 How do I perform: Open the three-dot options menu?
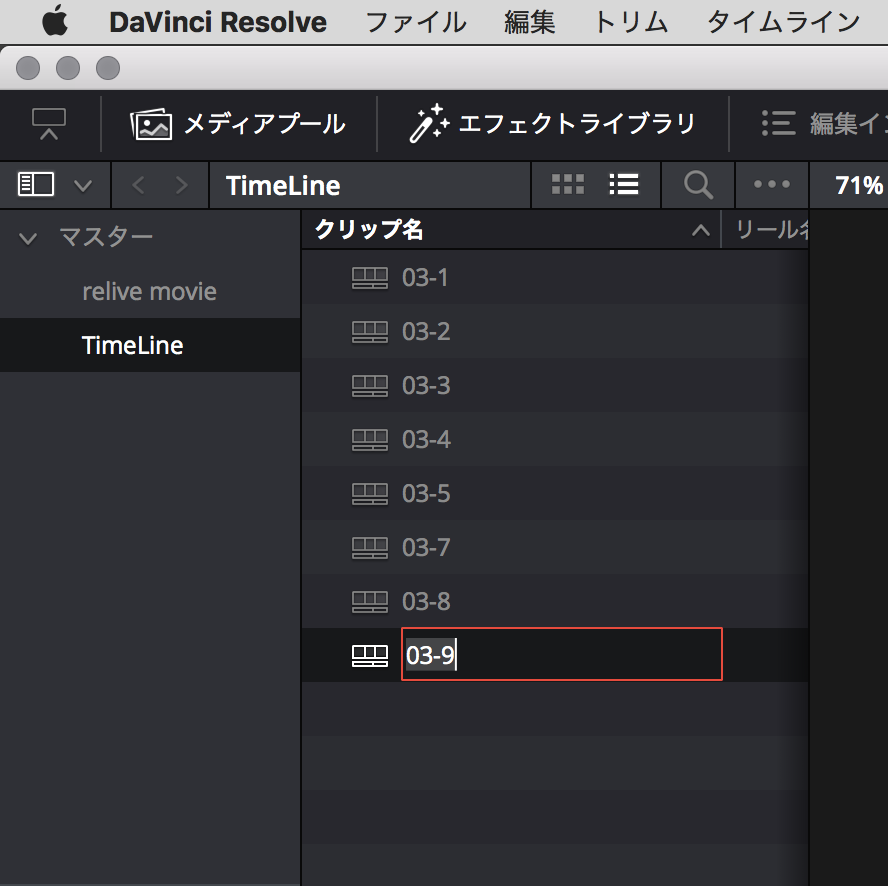[x=771, y=184]
